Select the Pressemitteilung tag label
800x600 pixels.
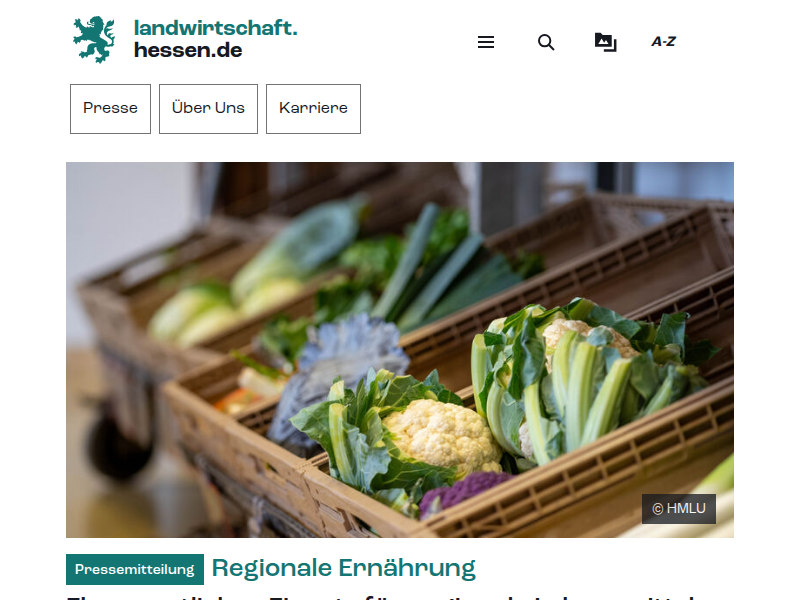(135, 569)
